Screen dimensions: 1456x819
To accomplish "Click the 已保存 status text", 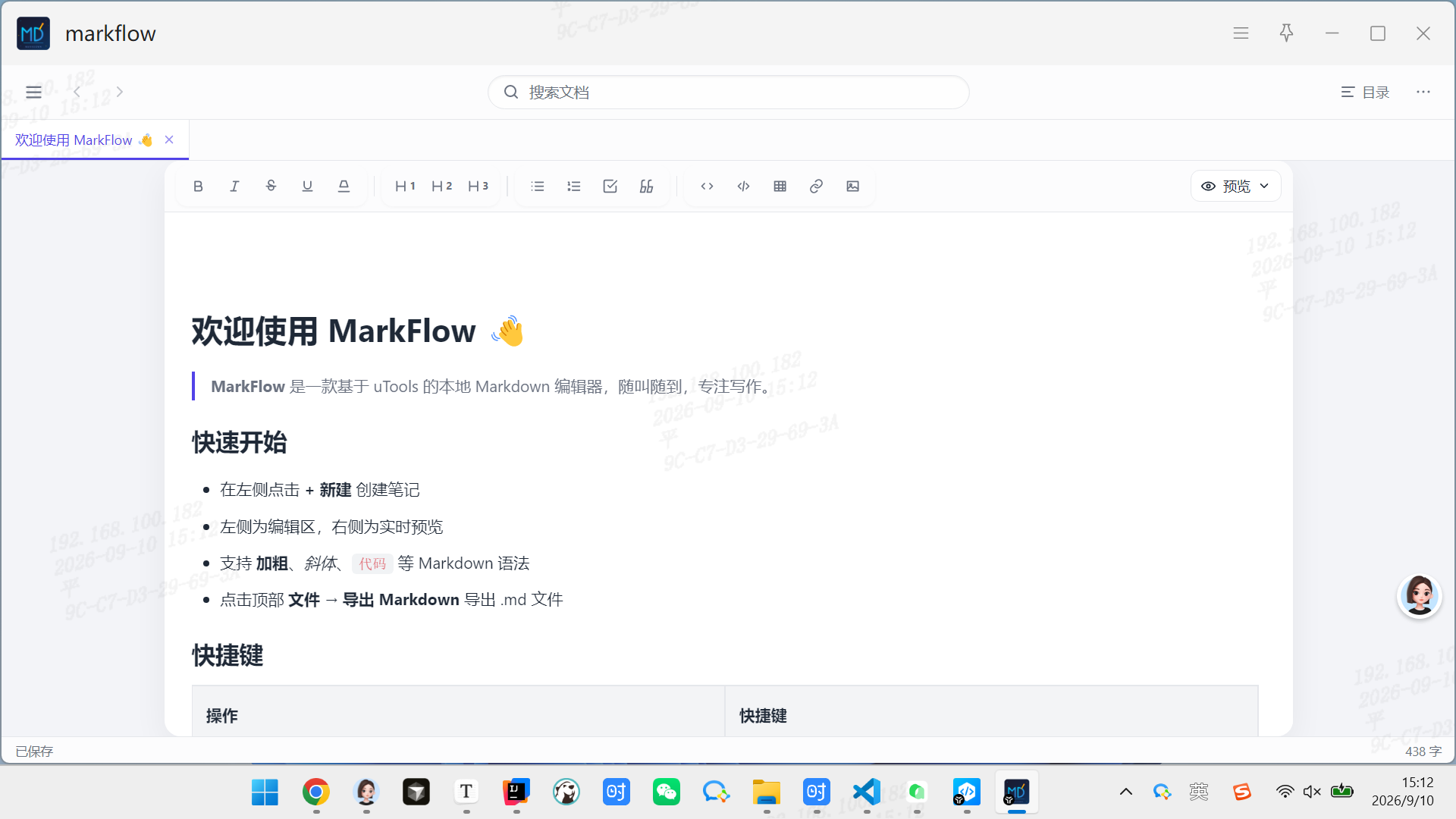I will pyautogui.click(x=34, y=752).
